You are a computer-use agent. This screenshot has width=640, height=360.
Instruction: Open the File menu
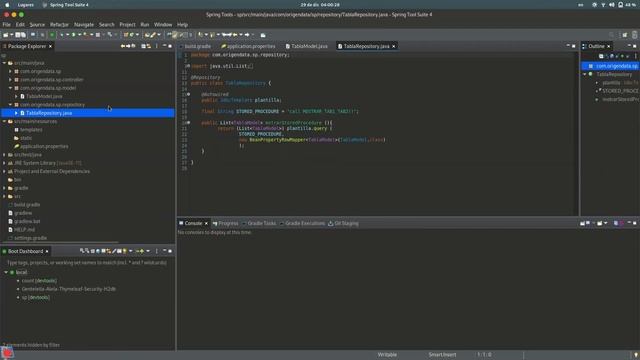point(7,24)
